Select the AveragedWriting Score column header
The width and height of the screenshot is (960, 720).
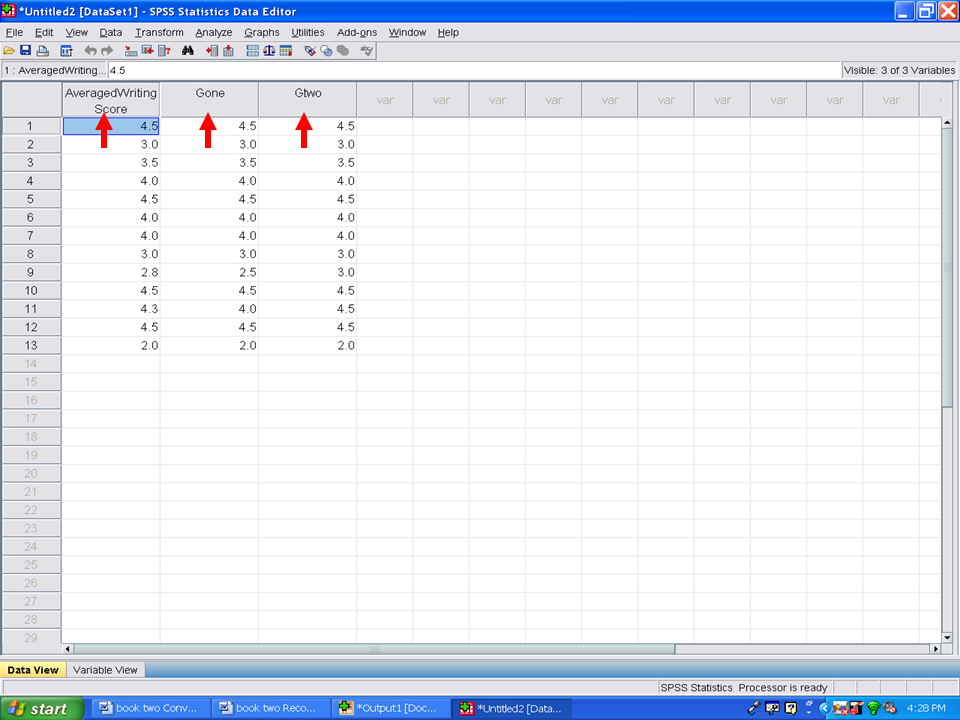[x=111, y=100]
